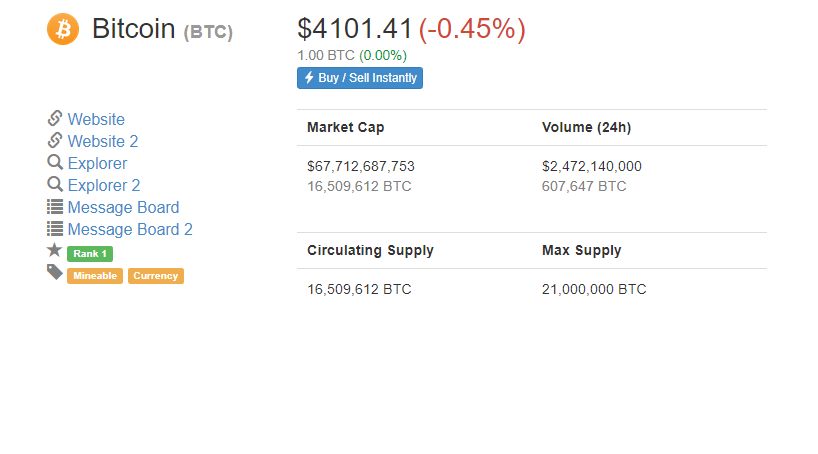The image size is (818, 454).
Task: Click the magnifier icon next to Explorer 2
Action: point(55,184)
